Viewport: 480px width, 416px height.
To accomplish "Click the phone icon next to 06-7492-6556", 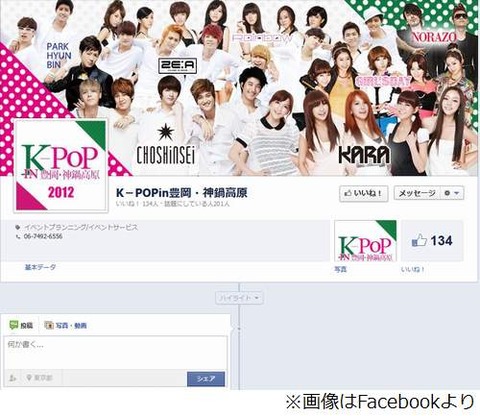I will [18, 236].
